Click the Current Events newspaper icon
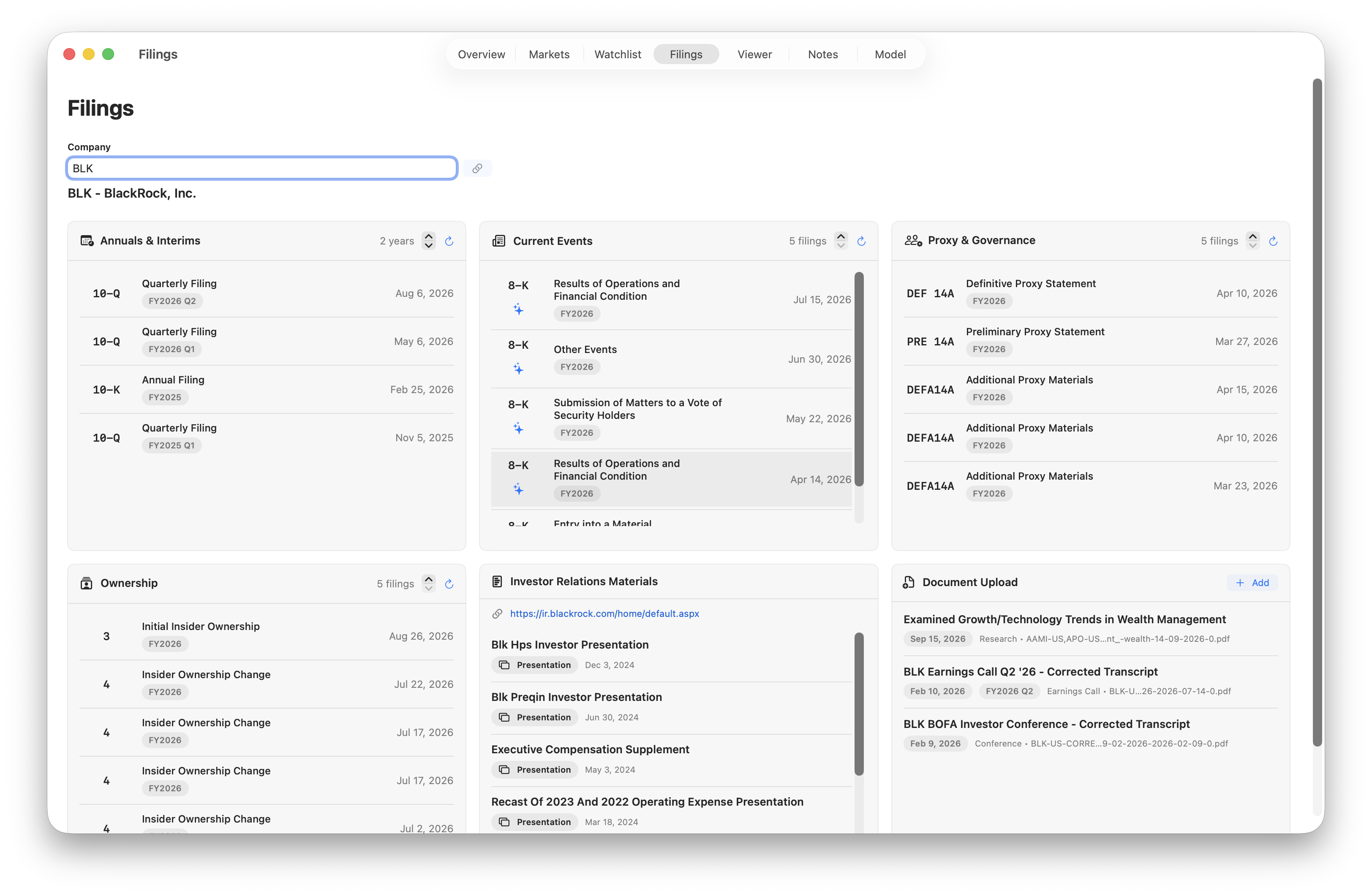Screen dimensions: 1372x896 498,241
